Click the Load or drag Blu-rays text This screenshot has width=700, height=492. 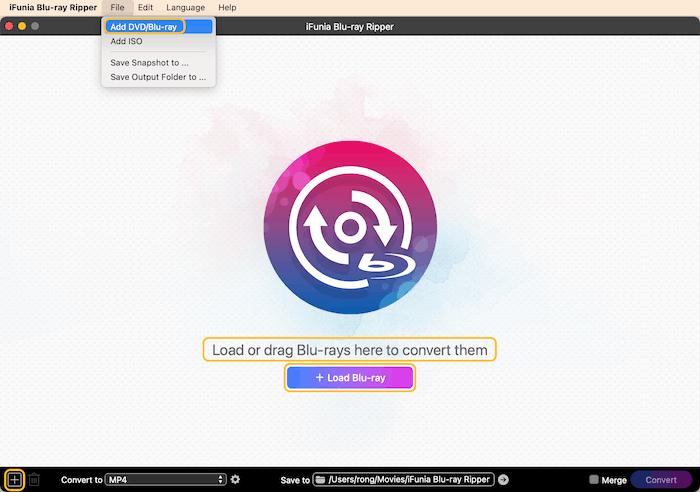pos(350,350)
